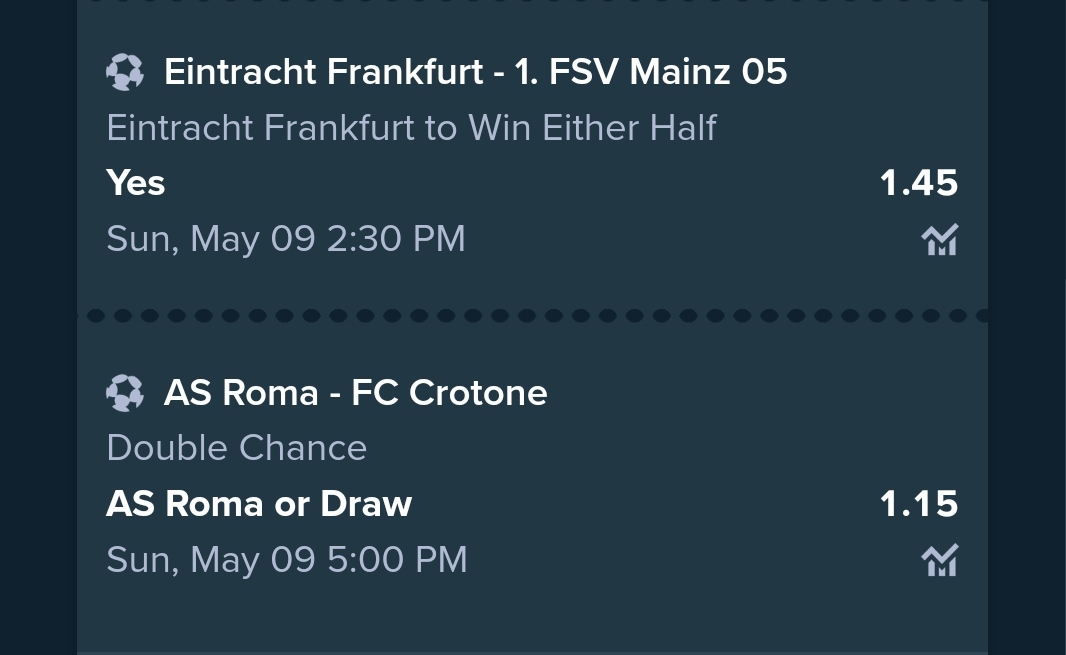
Task: Click soccer ball icon beside AS Roma
Action: point(125,392)
